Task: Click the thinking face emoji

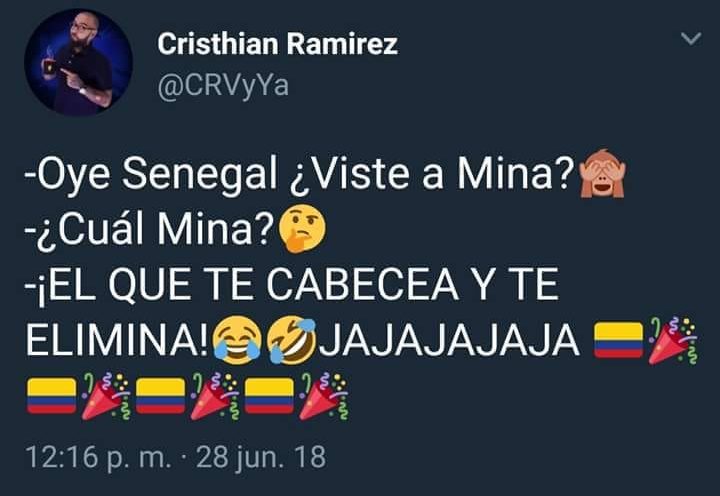Action: click(302, 229)
